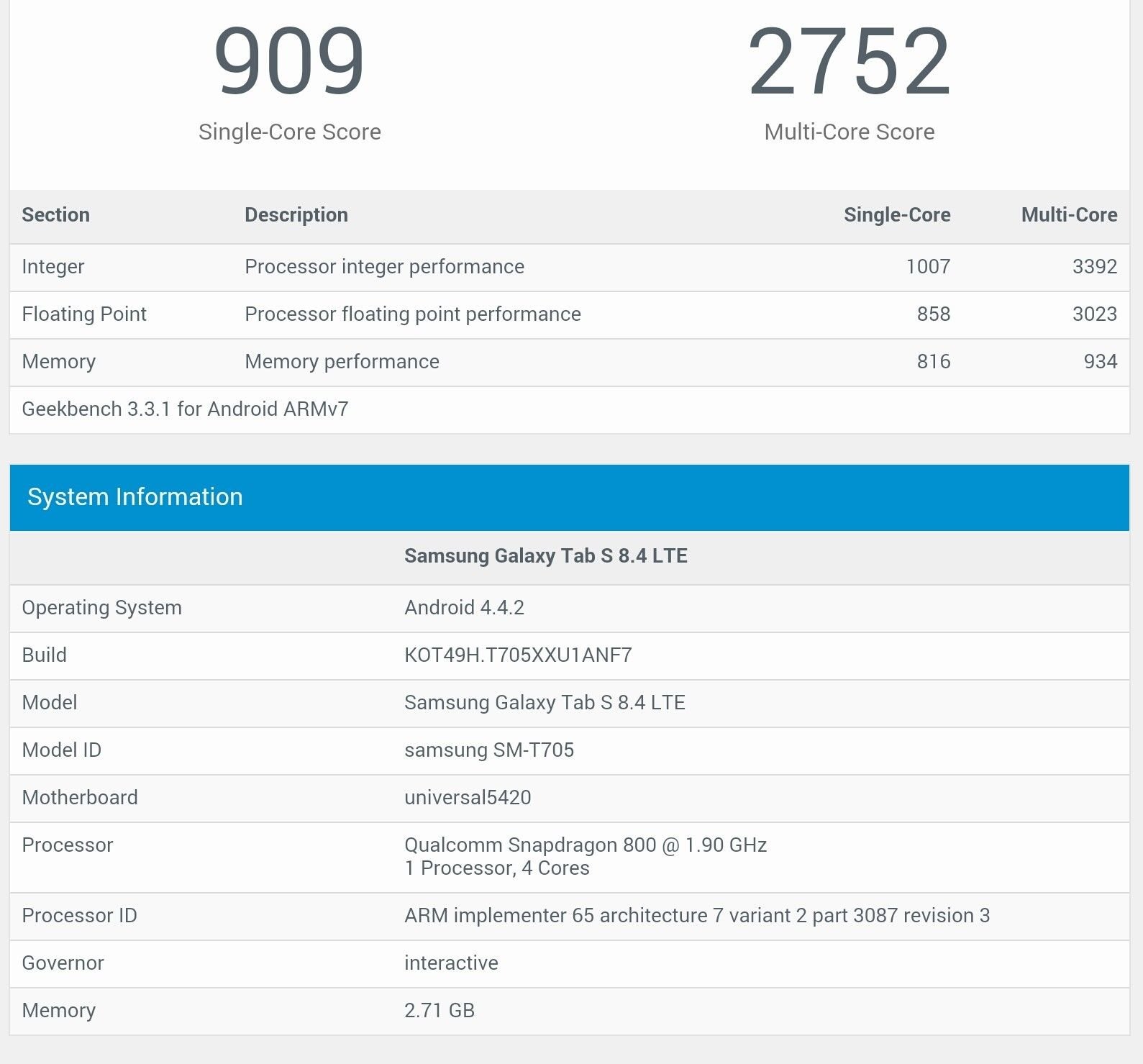Screen dimensions: 1143x1064
Task: Click the Multi-Core column header
Action: (x=1069, y=215)
